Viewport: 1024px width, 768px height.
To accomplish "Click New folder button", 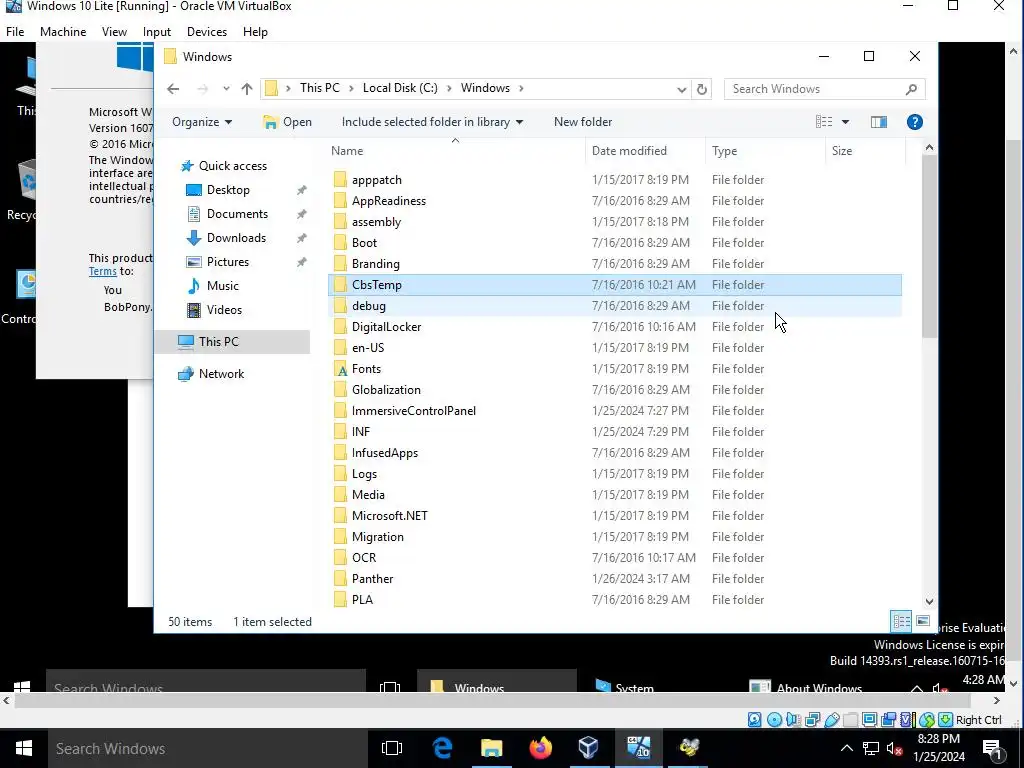I will pyautogui.click(x=583, y=122).
